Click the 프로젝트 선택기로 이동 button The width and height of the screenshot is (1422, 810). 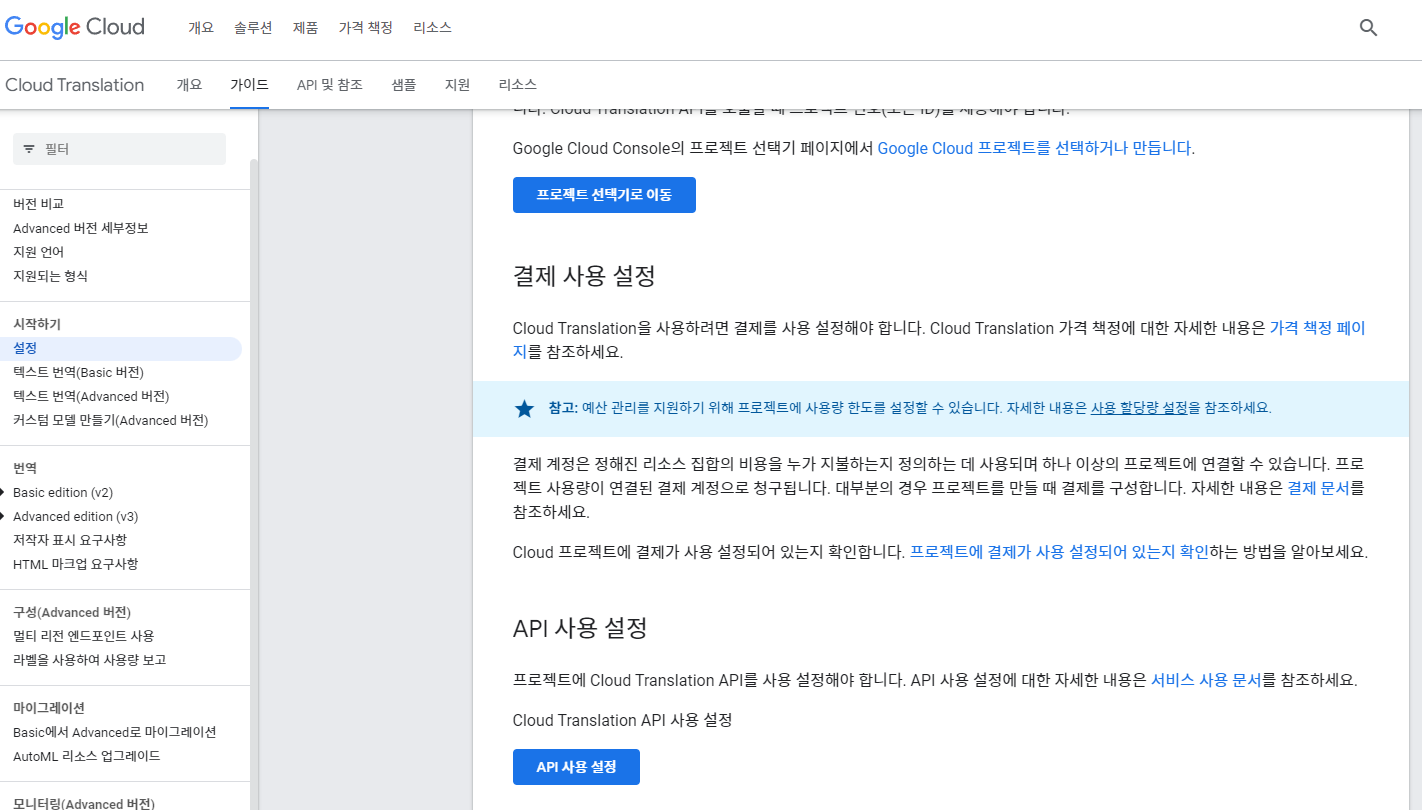click(604, 195)
